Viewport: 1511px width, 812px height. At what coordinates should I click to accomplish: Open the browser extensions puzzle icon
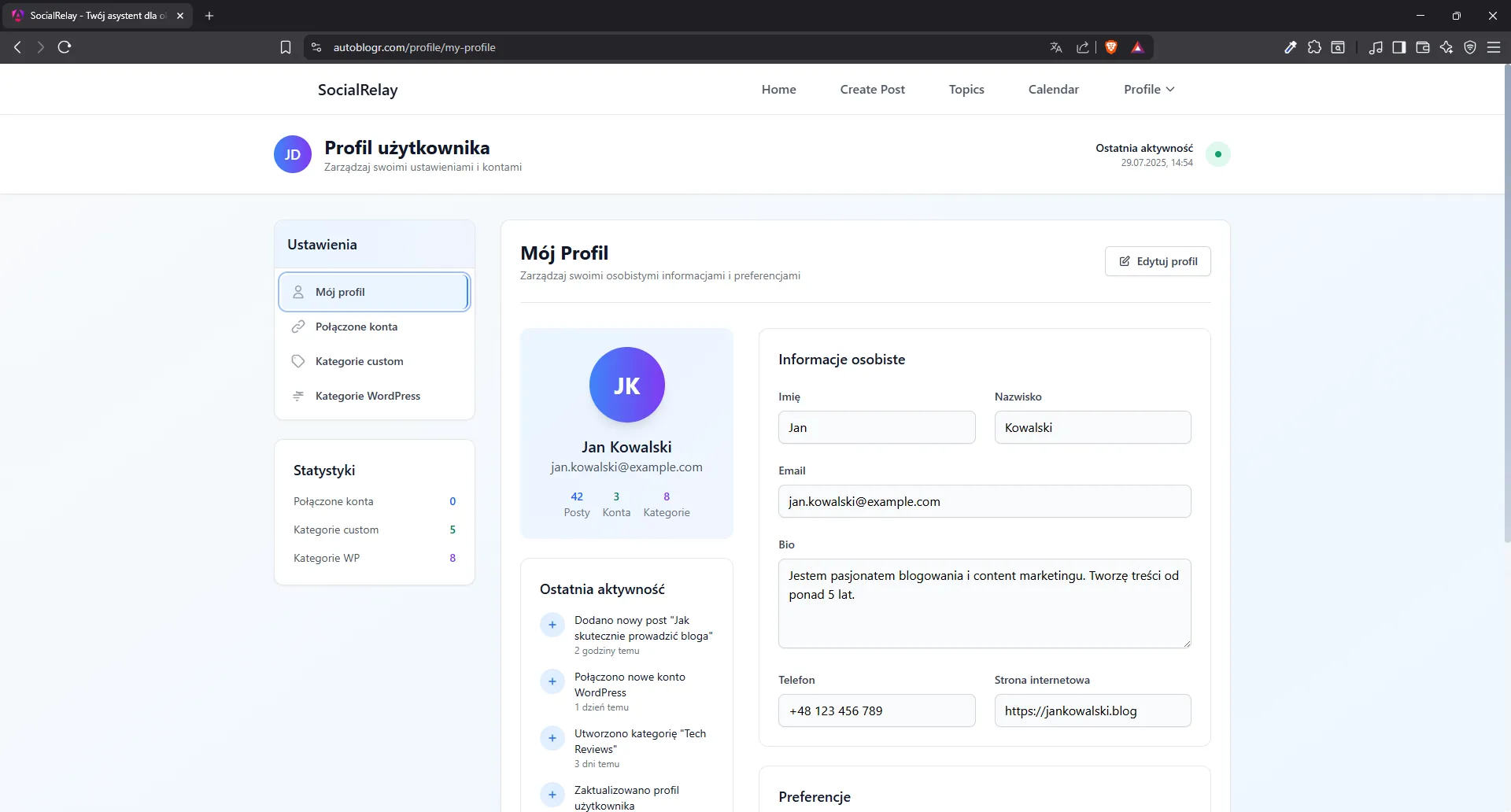1314,47
